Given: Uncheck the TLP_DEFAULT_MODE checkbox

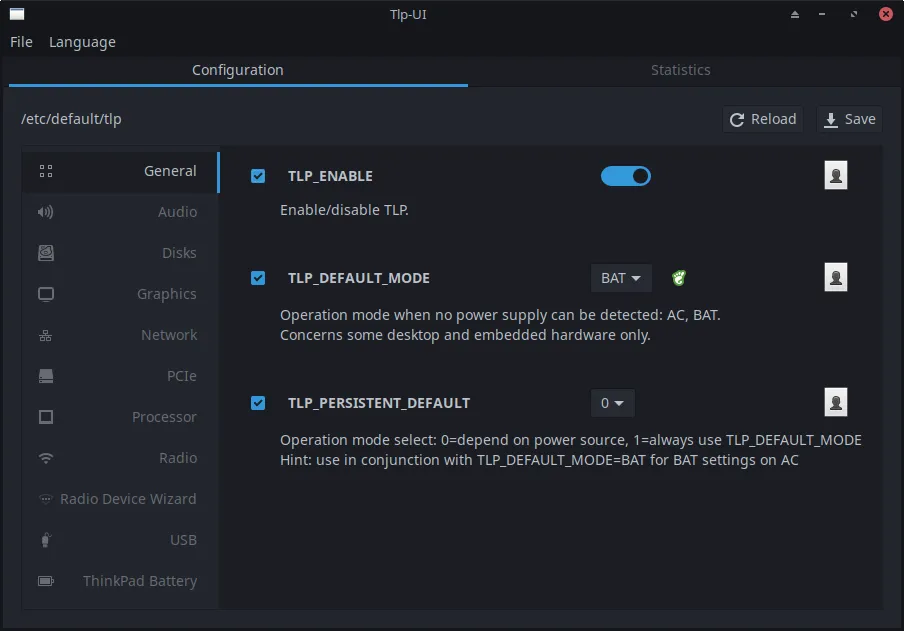Looking at the screenshot, I should click(x=258, y=278).
